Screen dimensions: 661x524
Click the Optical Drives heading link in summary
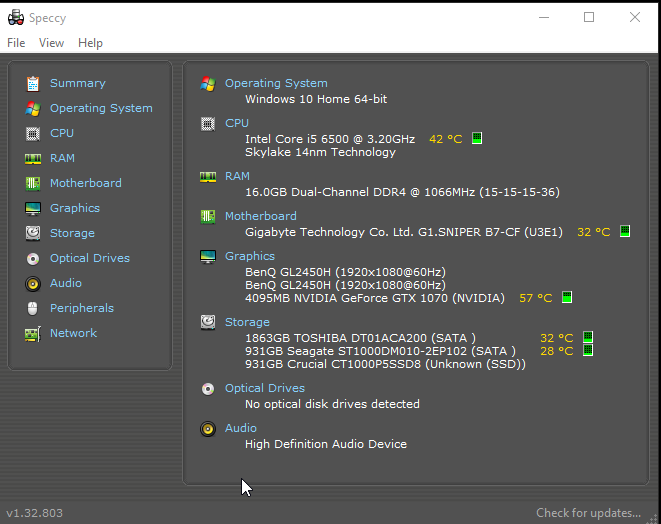tap(265, 388)
